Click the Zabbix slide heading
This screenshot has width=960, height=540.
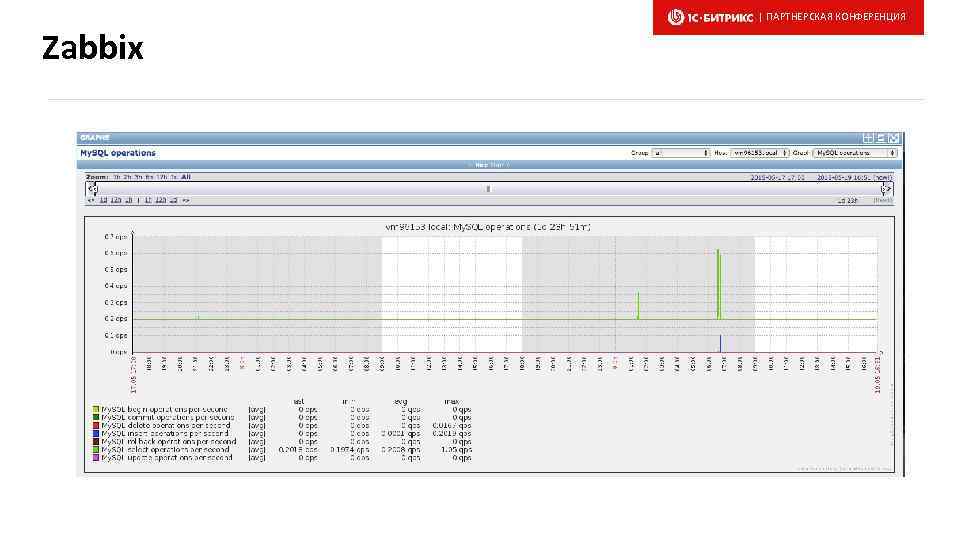pos(92,48)
